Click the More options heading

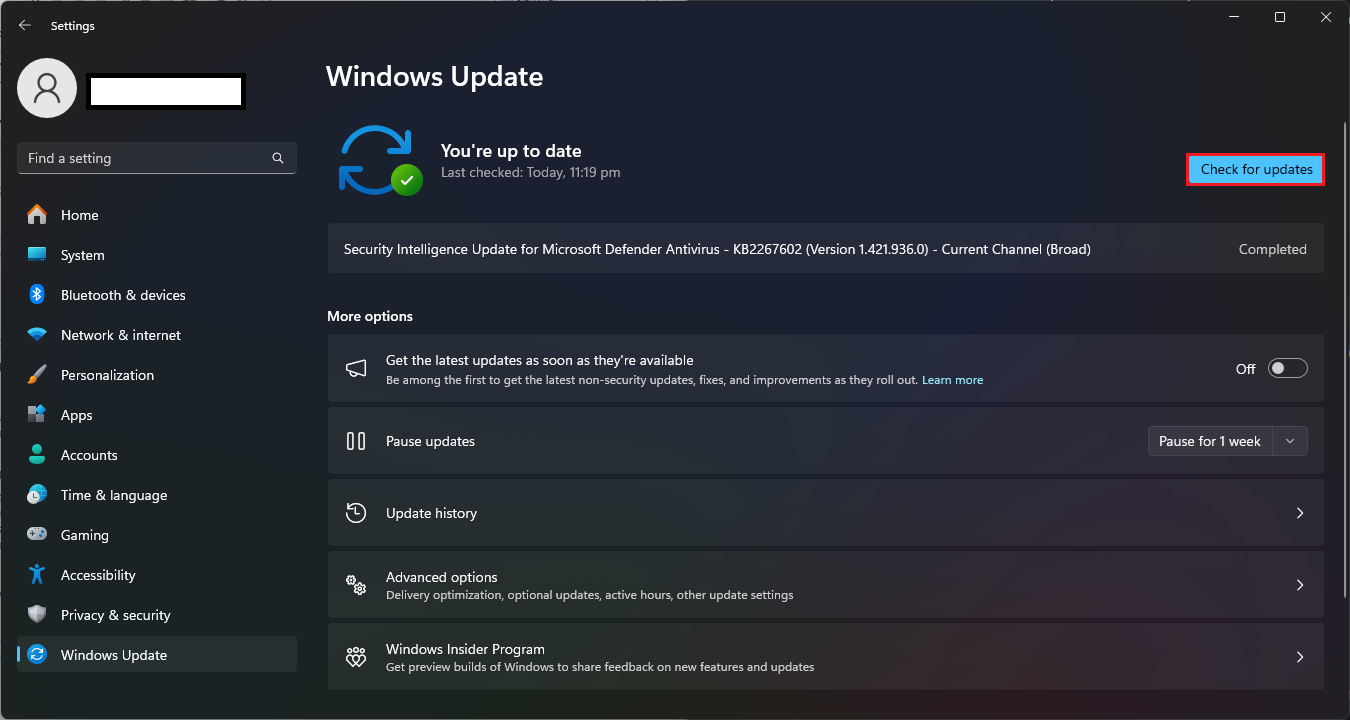tap(370, 316)
